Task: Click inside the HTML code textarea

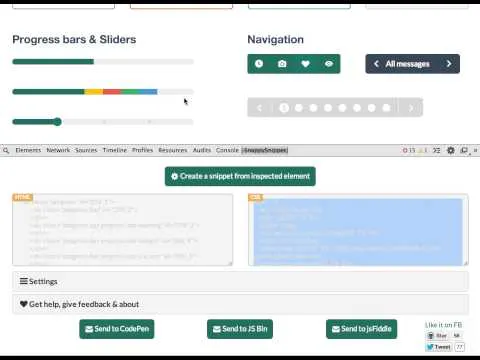Action: (123, 230)
